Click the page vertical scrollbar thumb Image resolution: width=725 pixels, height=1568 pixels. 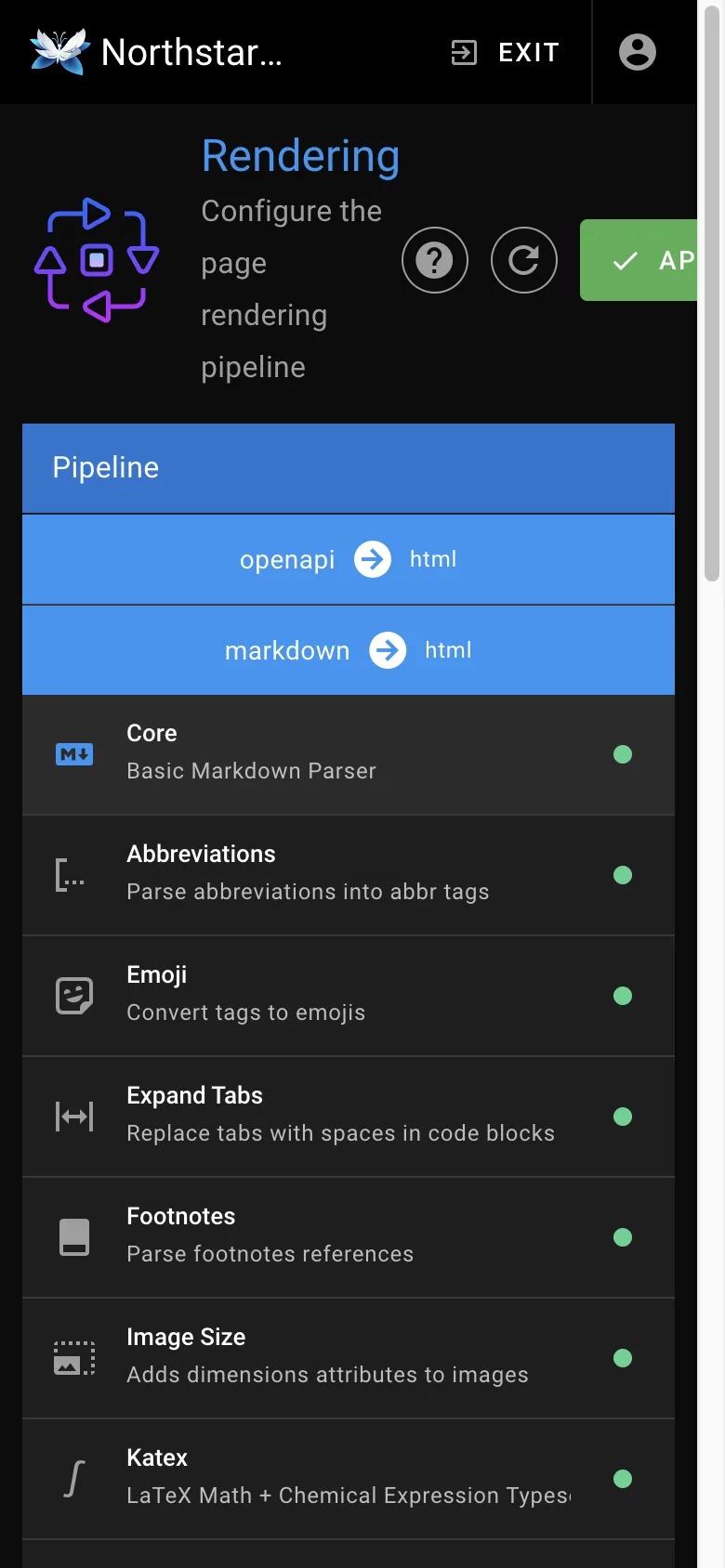pyautogui.click(x=712, y=294)
